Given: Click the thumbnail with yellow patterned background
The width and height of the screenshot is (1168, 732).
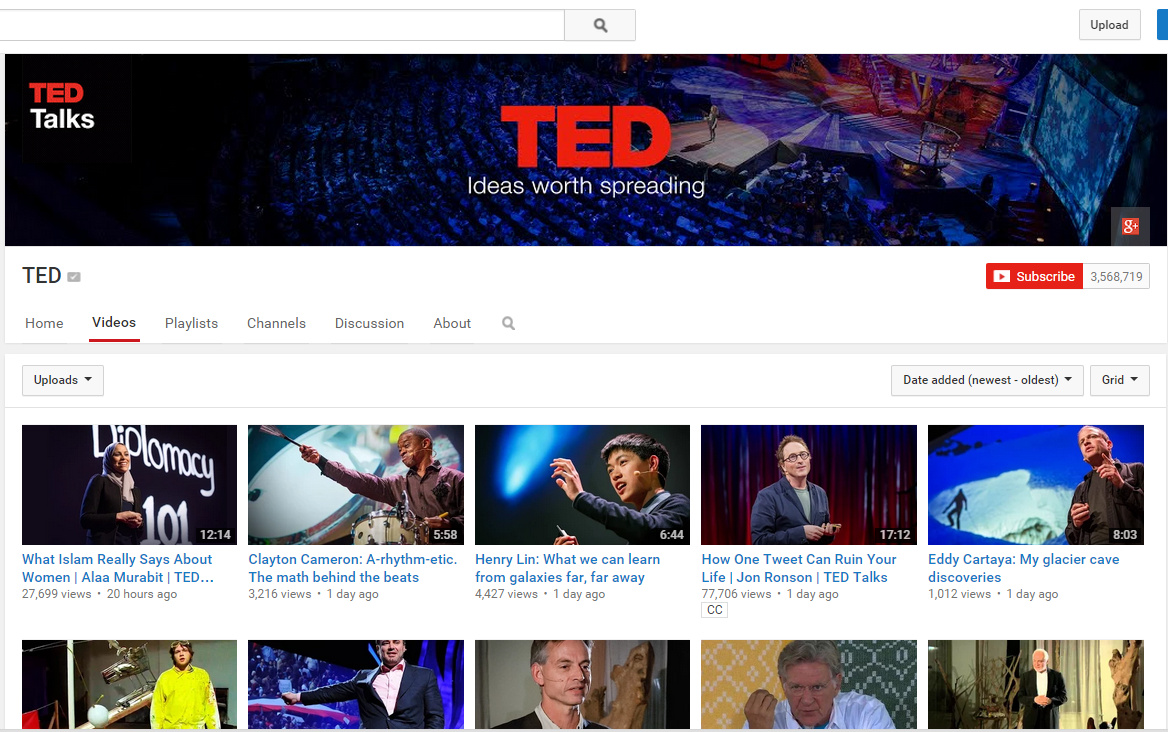Looking at the screenshot, I should click(x=809, y=684).
